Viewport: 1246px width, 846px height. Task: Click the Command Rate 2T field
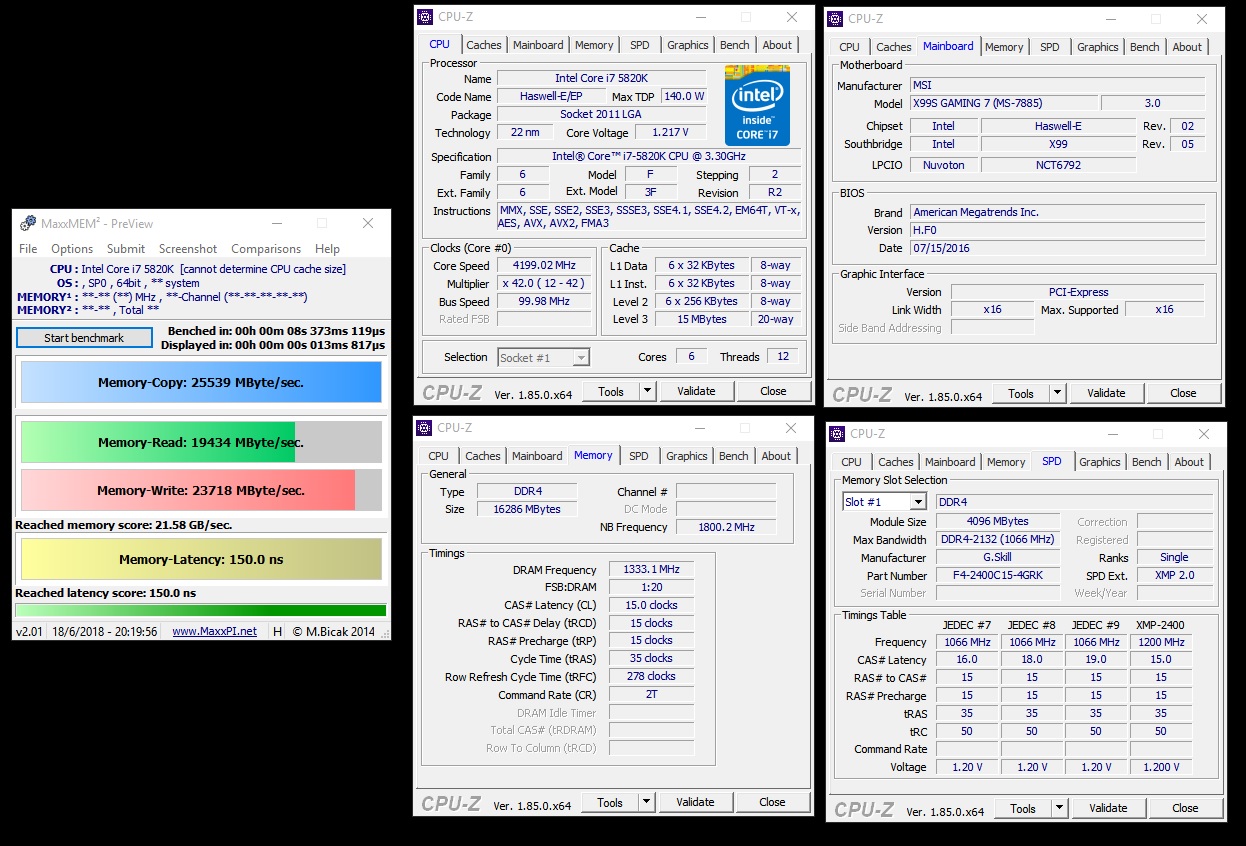click(651, 695)
